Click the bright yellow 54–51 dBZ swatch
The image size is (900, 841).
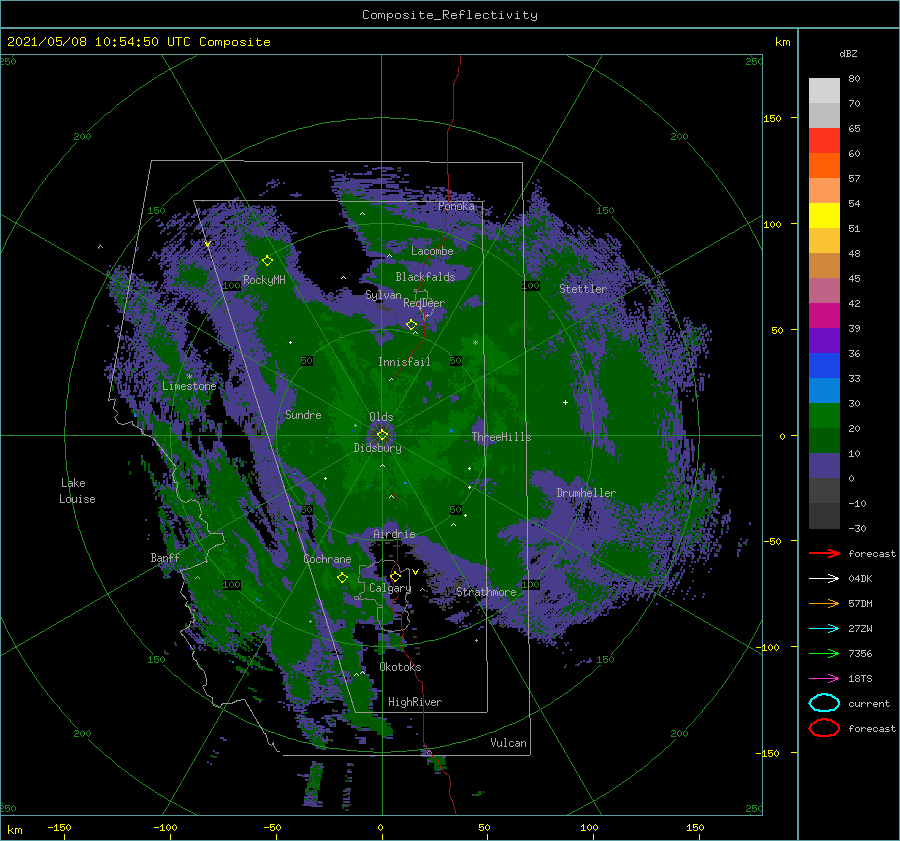pyautogui.click(x=824, y=216)
